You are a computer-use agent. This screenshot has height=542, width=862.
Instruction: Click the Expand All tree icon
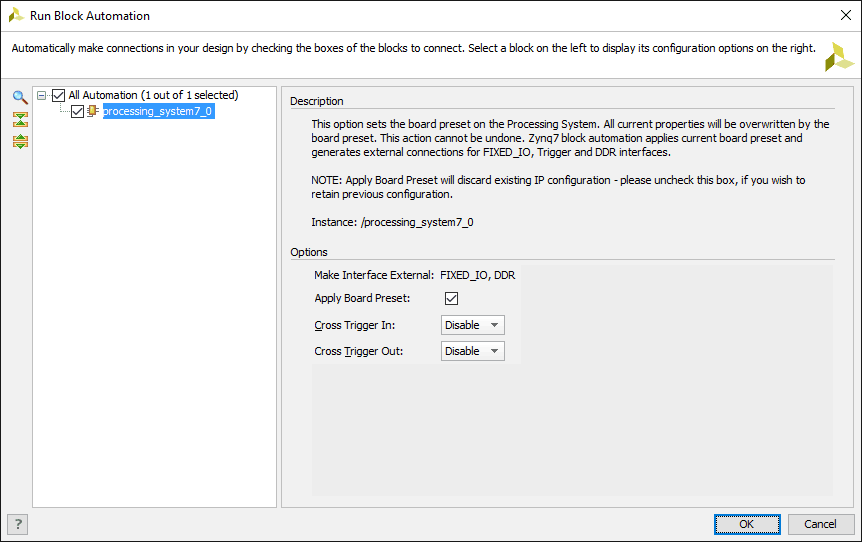20,141
